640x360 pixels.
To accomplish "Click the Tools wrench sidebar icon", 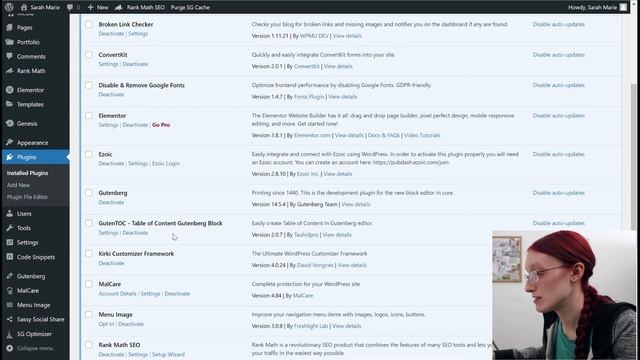I will 9,228.
